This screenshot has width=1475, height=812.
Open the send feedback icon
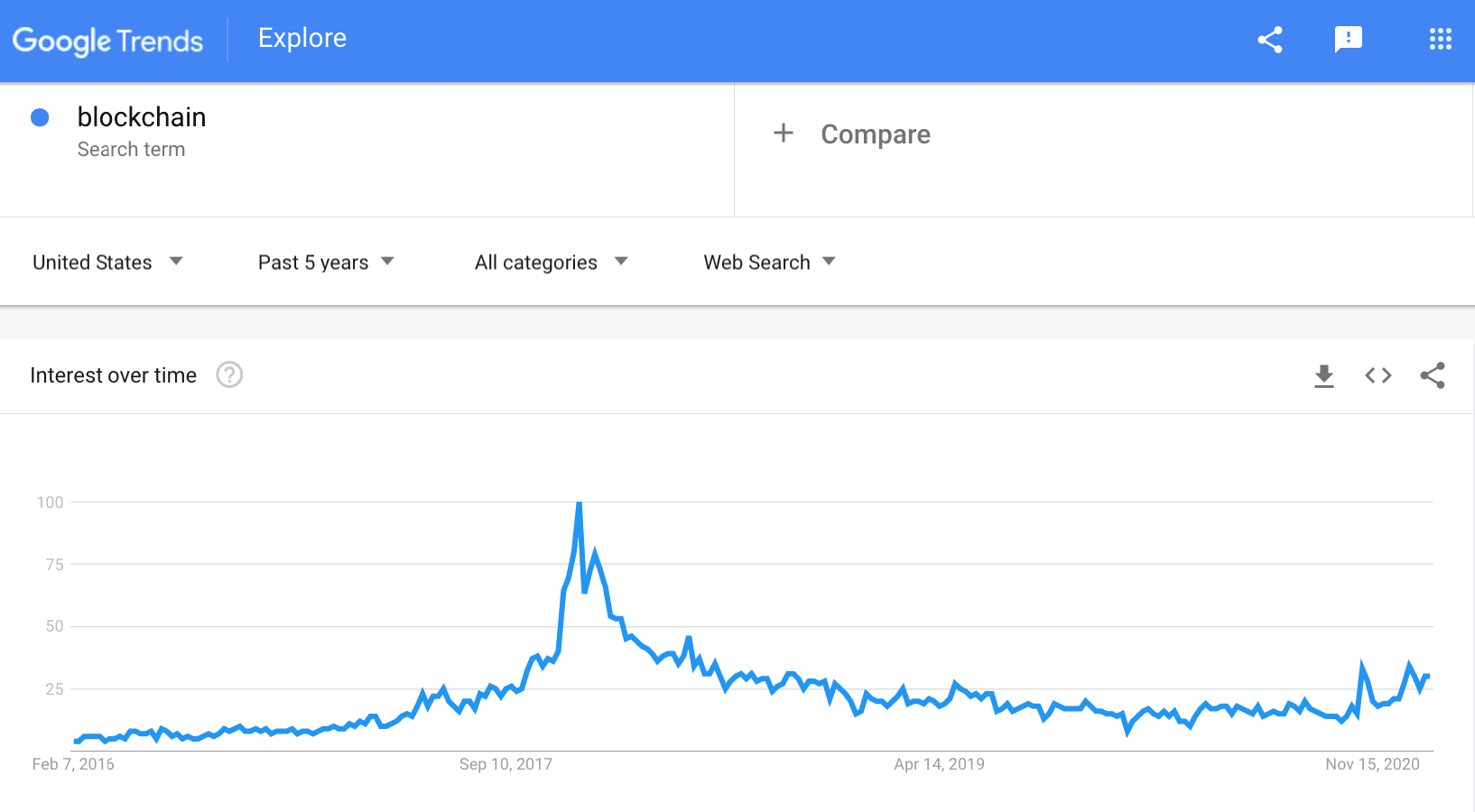point(1348,40)
